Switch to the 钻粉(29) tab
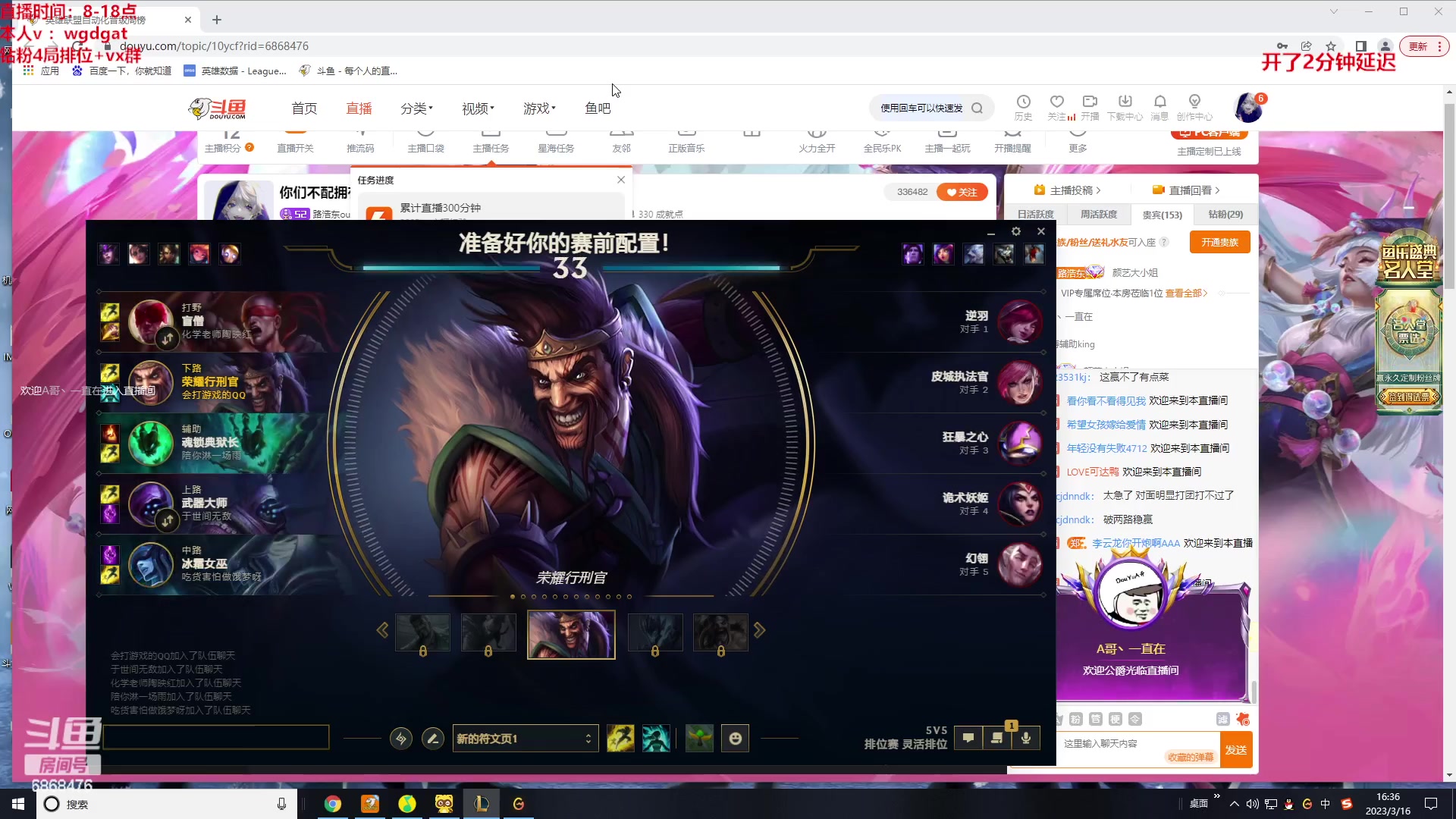Screen dimensions: 1456x819 1225,215
